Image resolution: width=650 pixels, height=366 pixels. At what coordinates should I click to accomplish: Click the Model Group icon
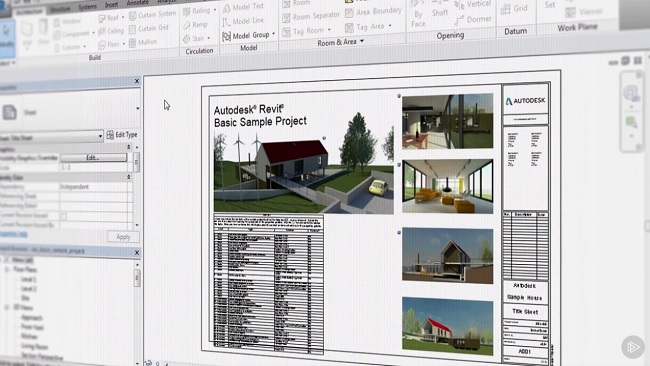coord(226,36)
